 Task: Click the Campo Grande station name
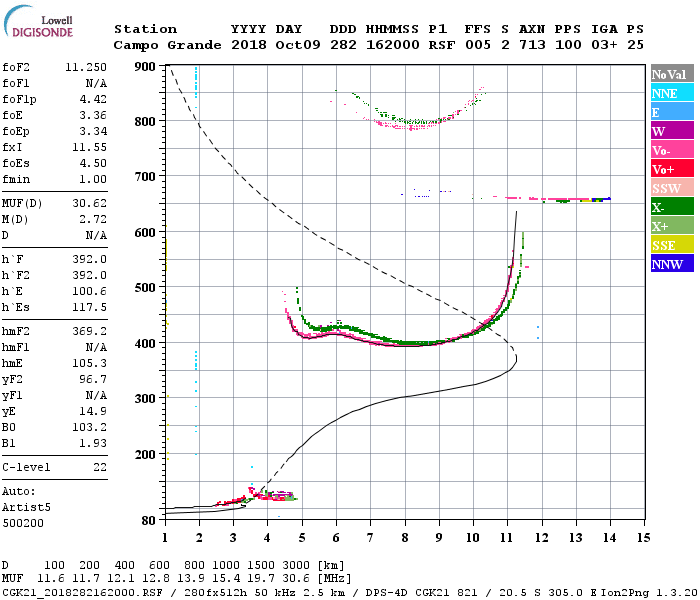(x=167, y=45)
